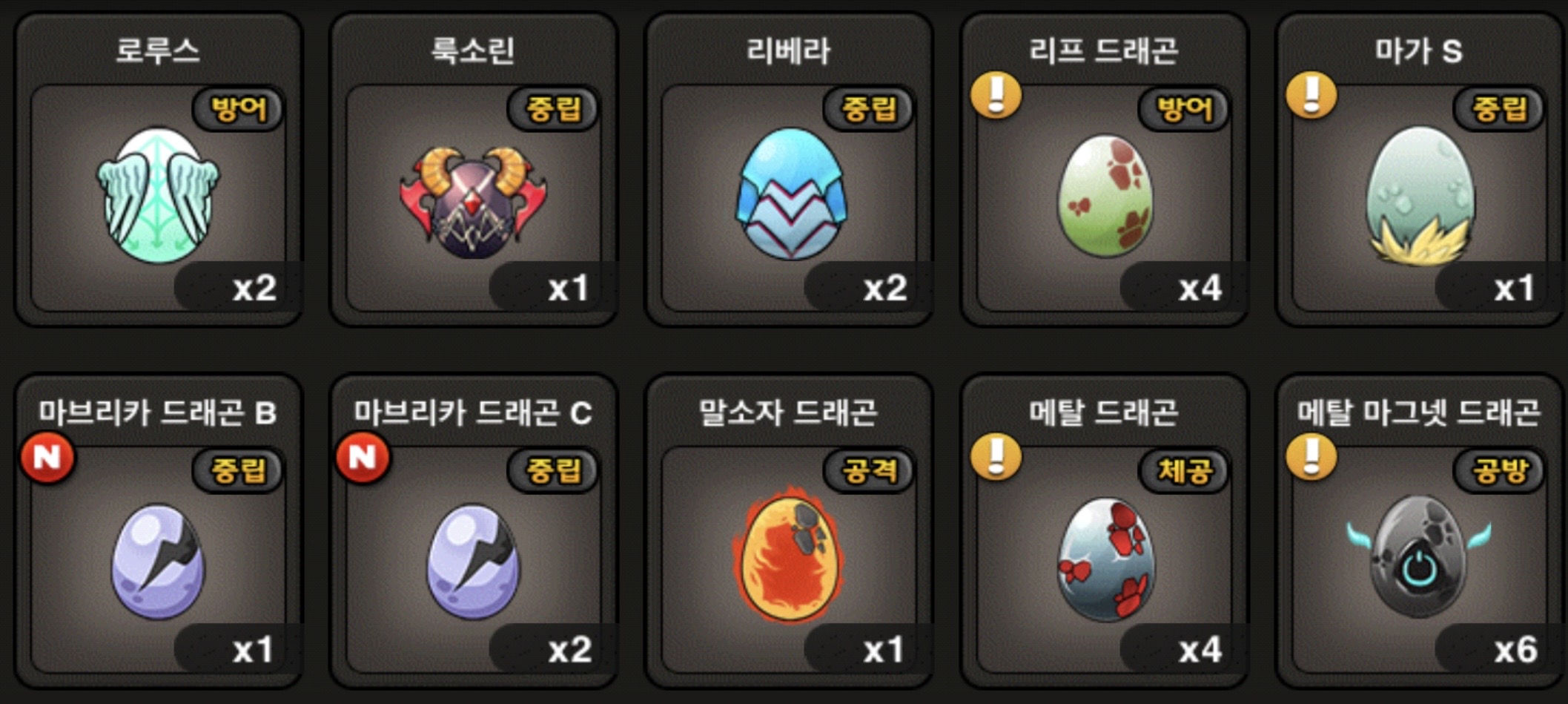Click the 체공 tag on 메탈 드래곤
1568x704 pixels.
click(1184, 470)
